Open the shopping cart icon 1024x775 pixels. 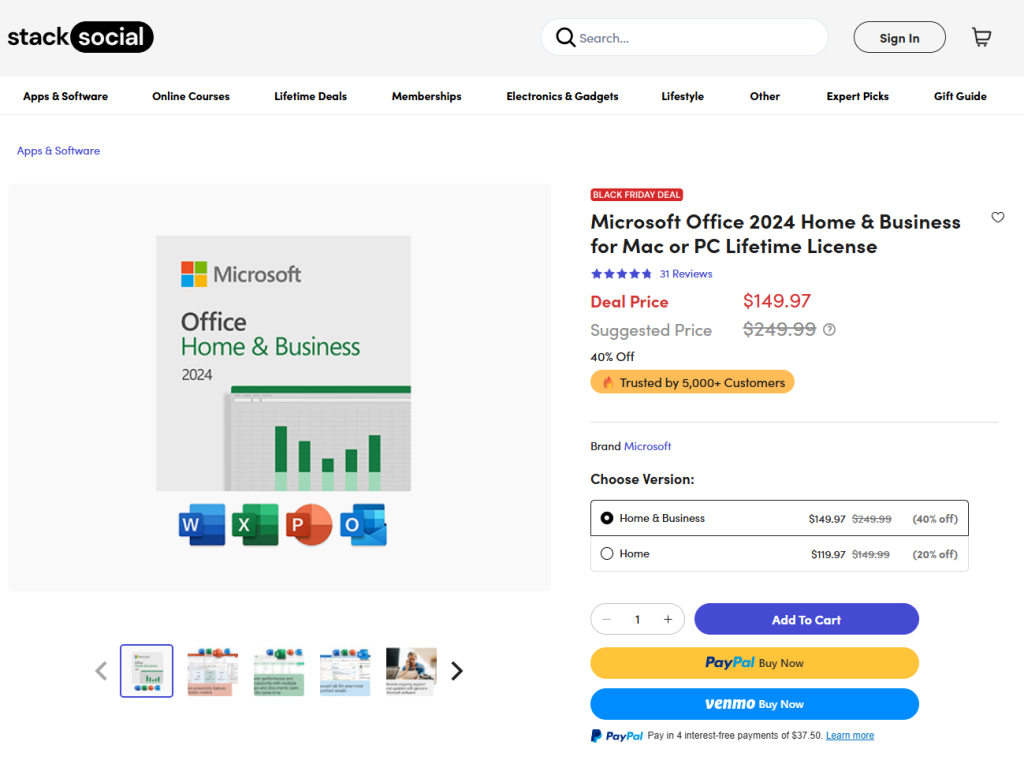[981, 38]
